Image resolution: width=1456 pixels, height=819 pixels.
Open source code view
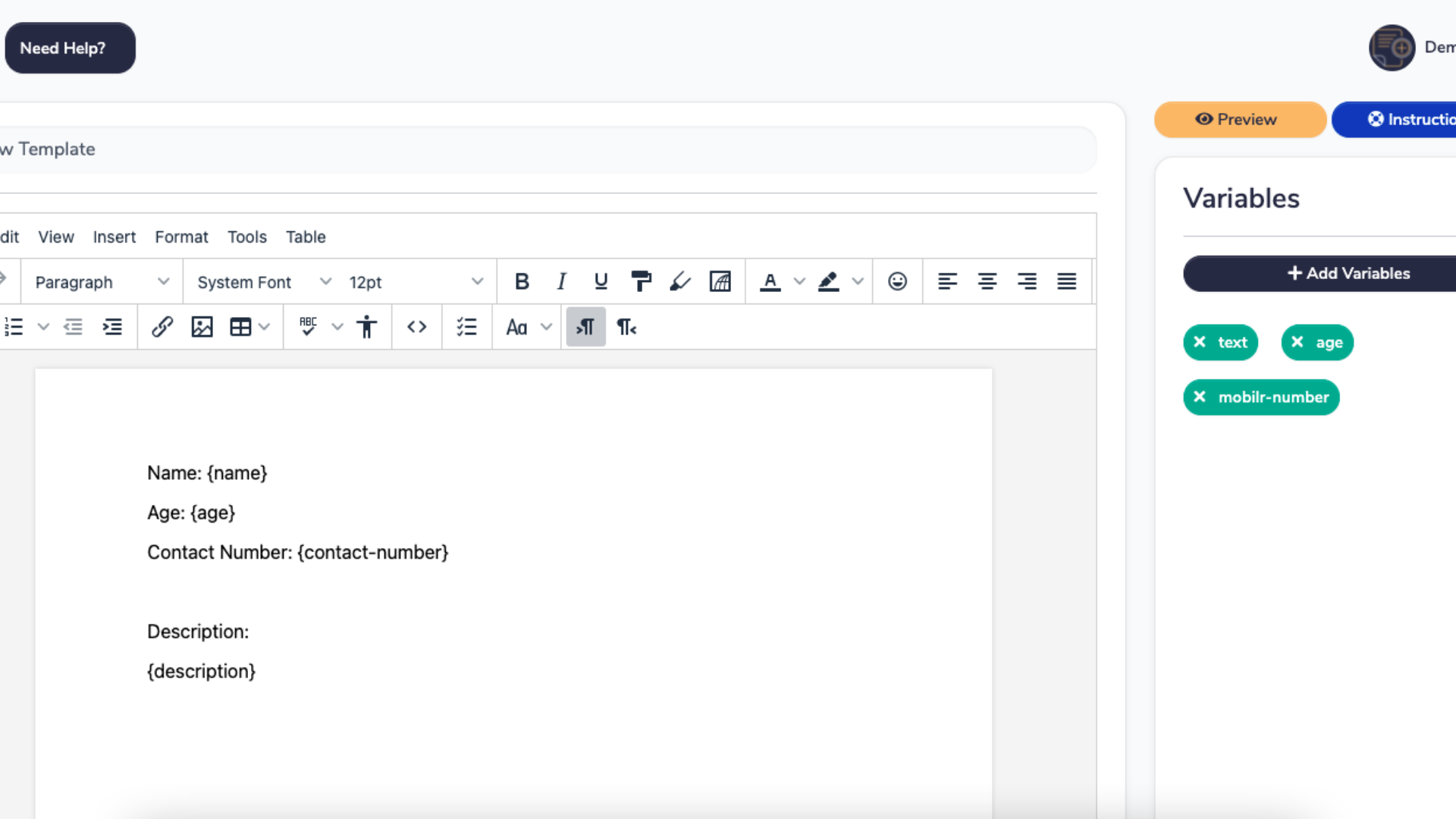416,327
